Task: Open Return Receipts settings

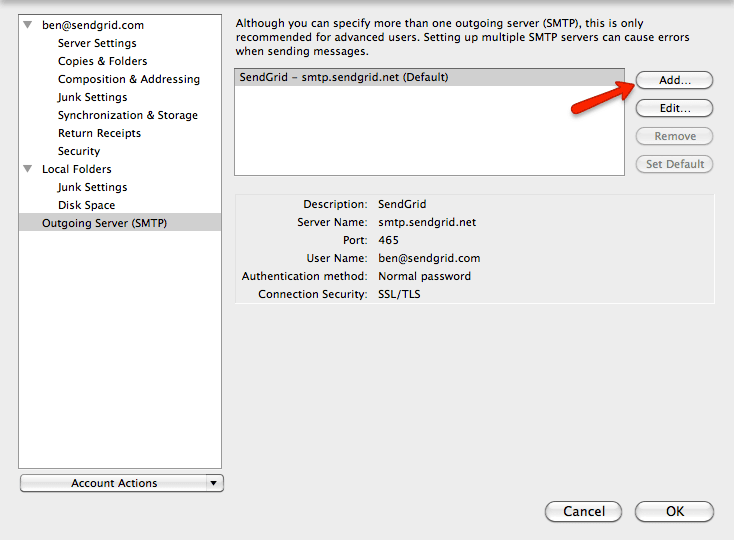Action: pos(99,133)
